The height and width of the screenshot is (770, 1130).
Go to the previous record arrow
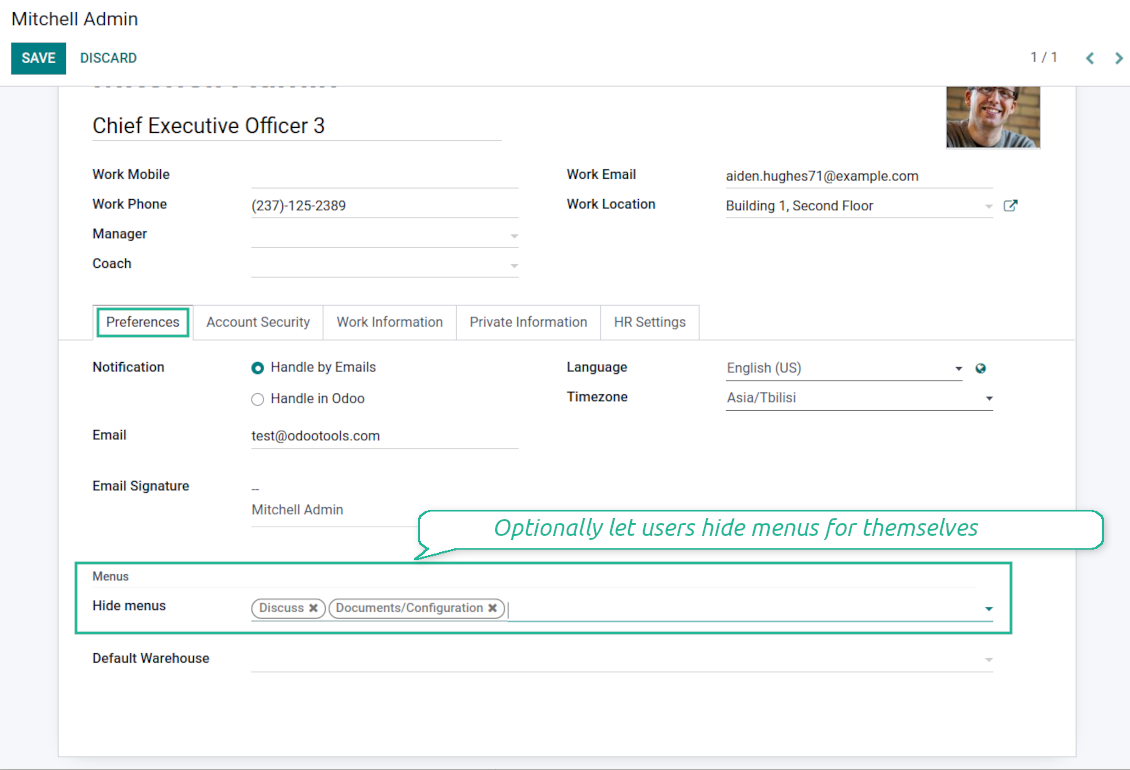(1090, 58)
